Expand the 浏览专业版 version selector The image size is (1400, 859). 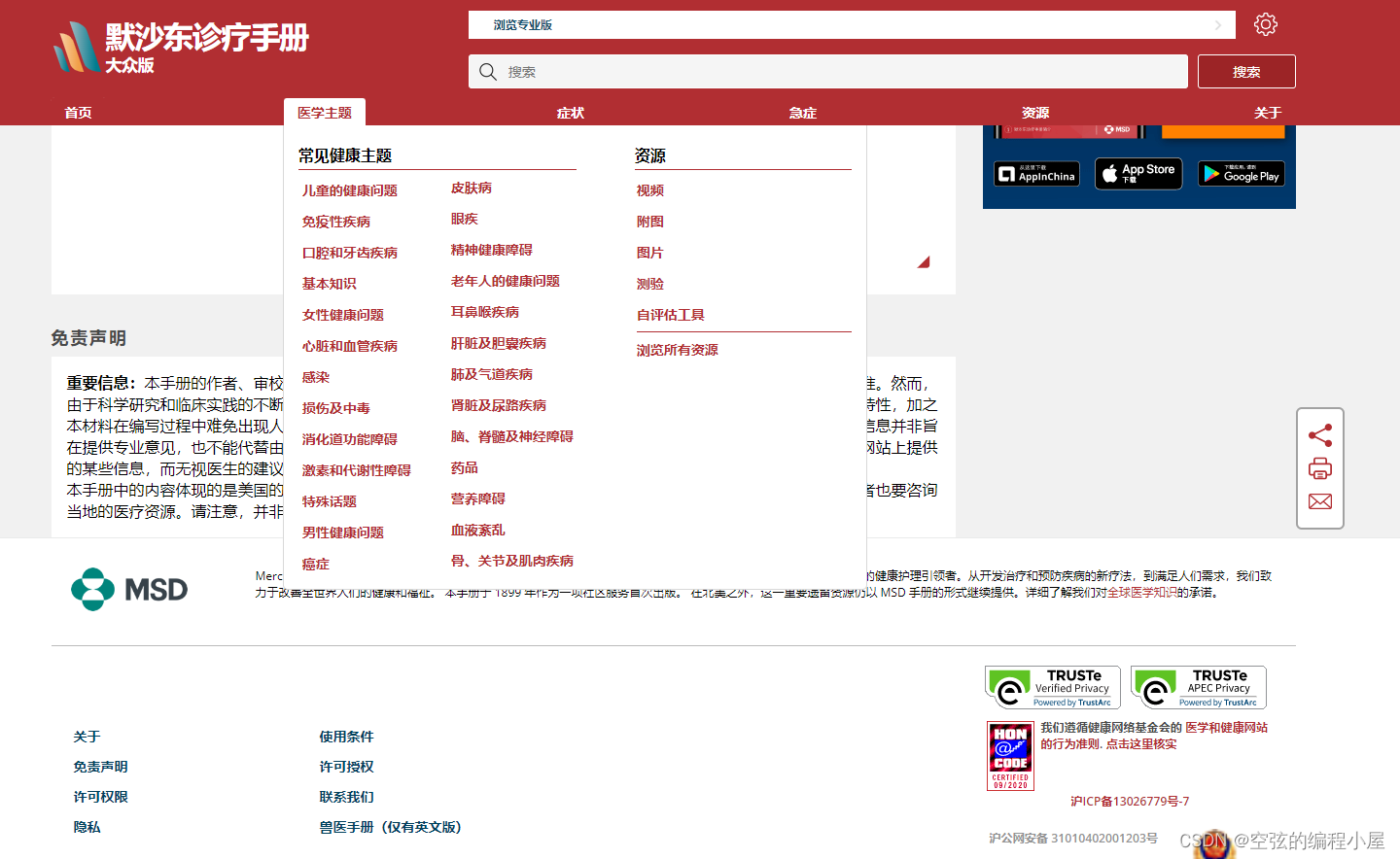[x=852, y=25]
